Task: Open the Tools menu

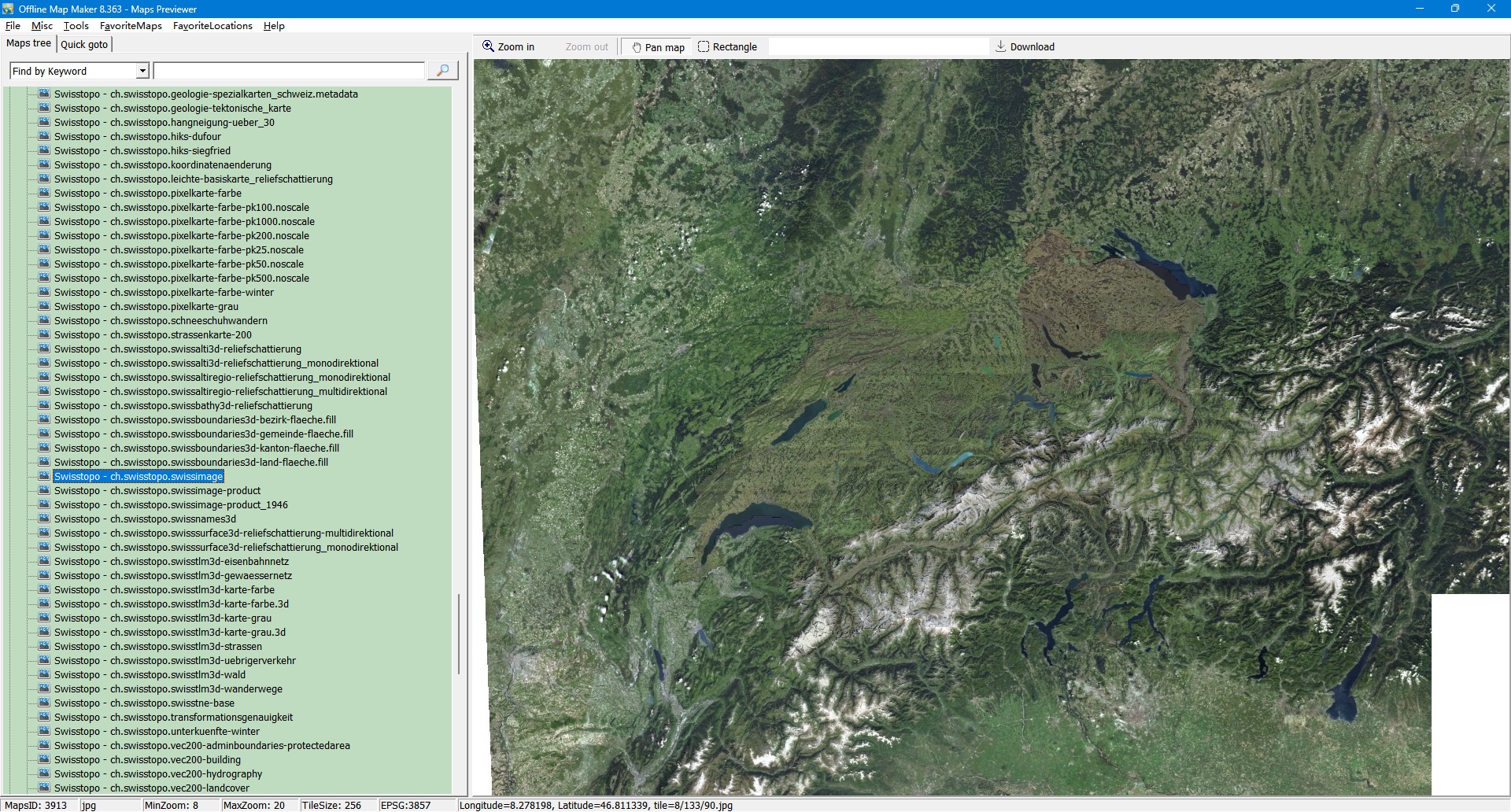Action: tap(76, 26)
